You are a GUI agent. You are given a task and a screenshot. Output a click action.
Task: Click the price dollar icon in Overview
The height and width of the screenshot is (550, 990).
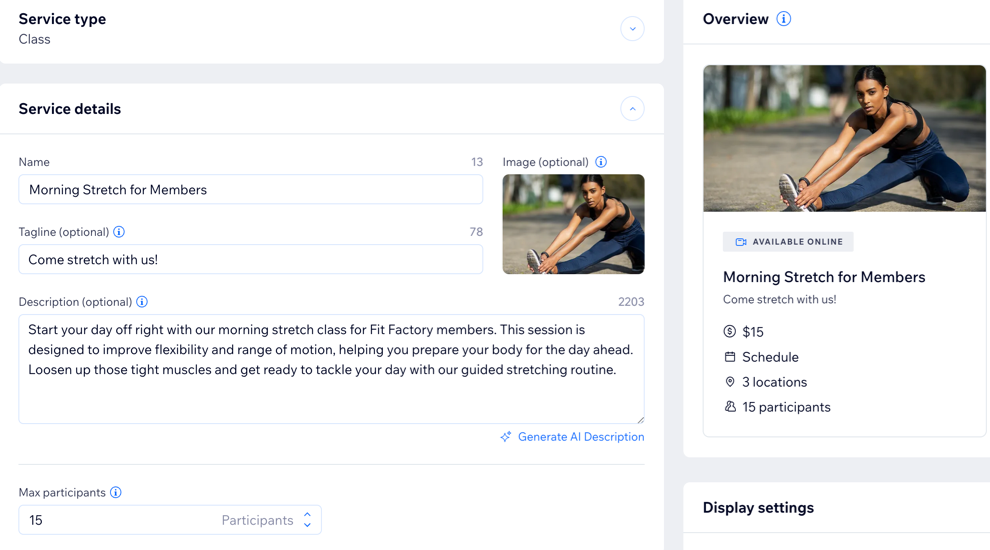click(730, 332)
